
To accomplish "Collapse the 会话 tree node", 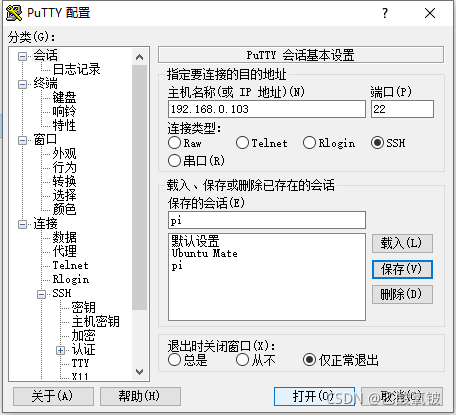I will coord(22,56).
